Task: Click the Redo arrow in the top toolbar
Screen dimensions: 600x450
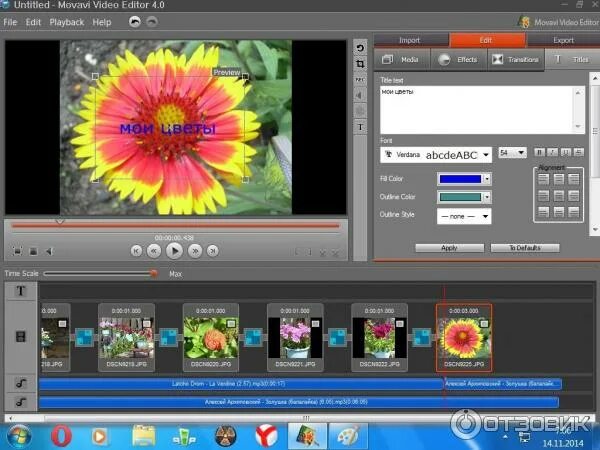Action: (152, 22)
